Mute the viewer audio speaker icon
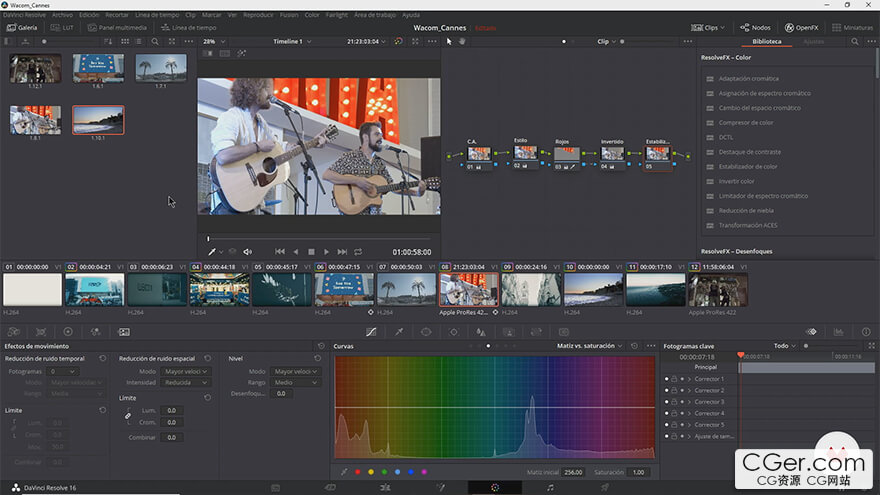 point(247,252)
